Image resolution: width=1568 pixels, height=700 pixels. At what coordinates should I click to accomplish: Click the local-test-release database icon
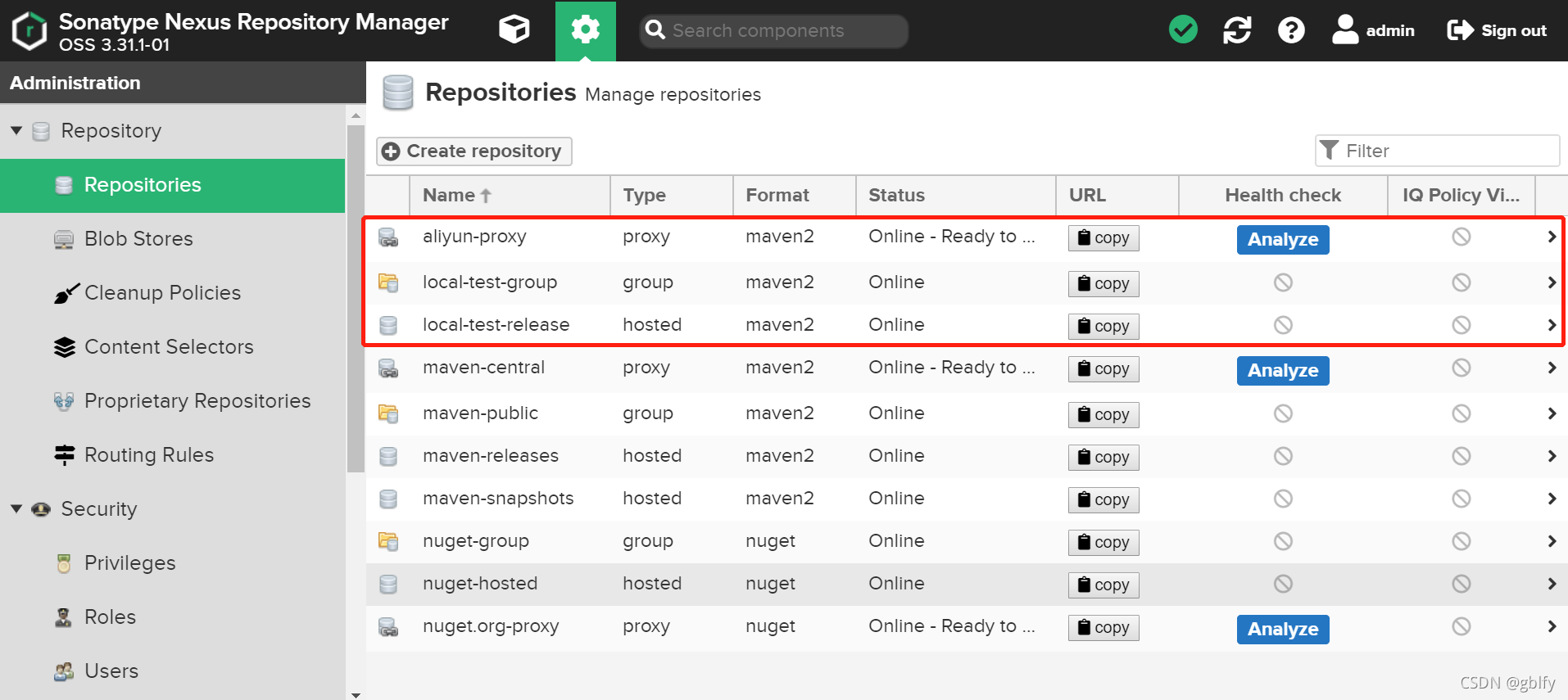[388, 325]
